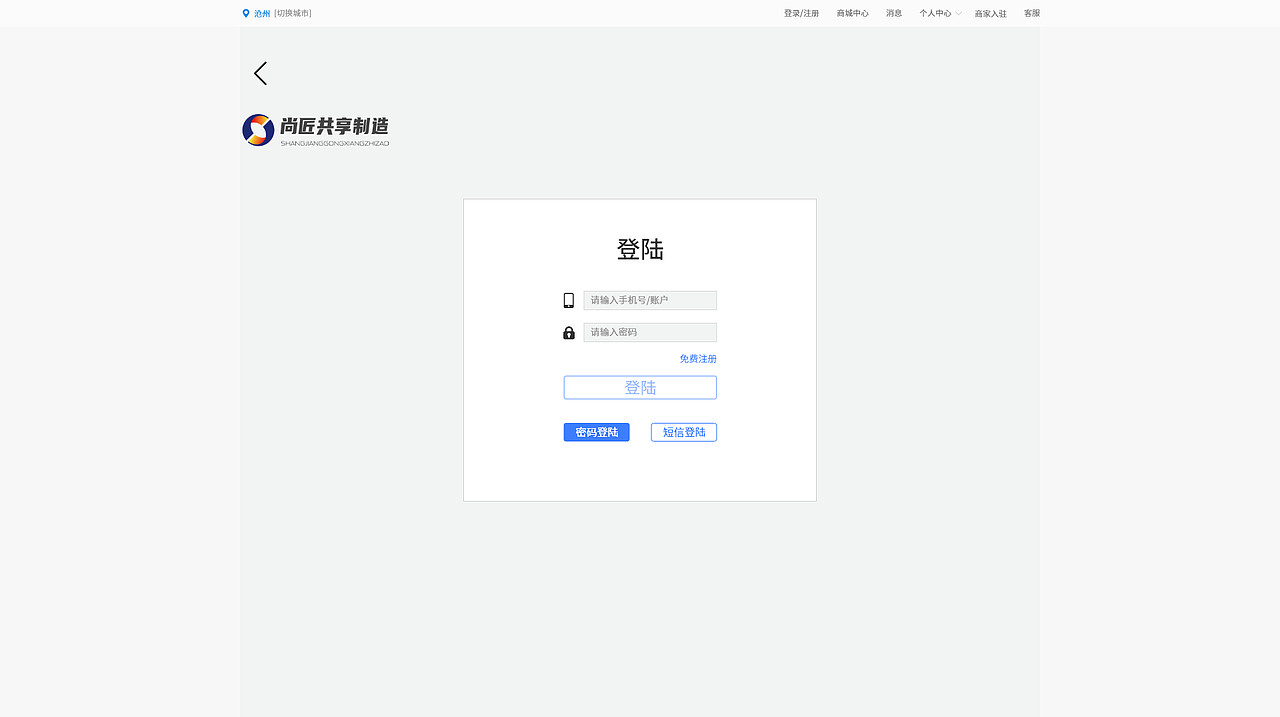Click the 尚匠共享制造 logo
This screenshot has width=1280, height=717.
point(316,130)
